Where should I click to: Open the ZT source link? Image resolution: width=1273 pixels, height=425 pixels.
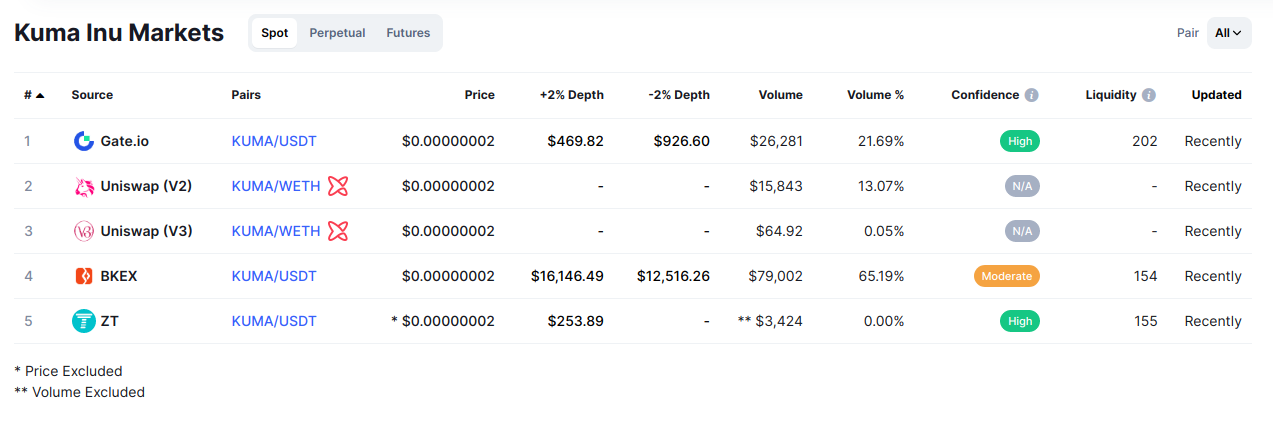coord(110,321)
